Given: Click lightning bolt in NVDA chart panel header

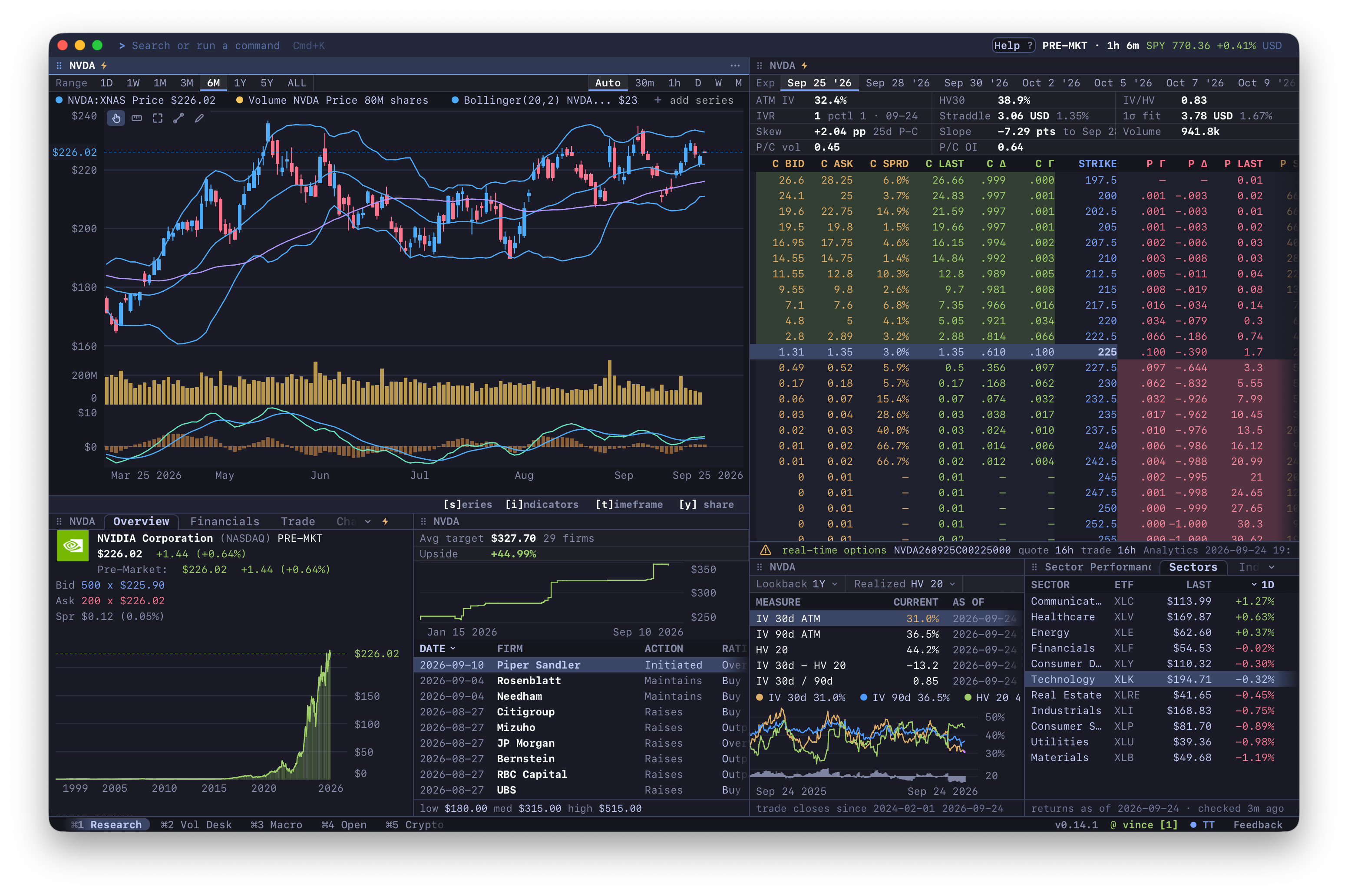Looking at the screenshot, I should tap(104, 66).
